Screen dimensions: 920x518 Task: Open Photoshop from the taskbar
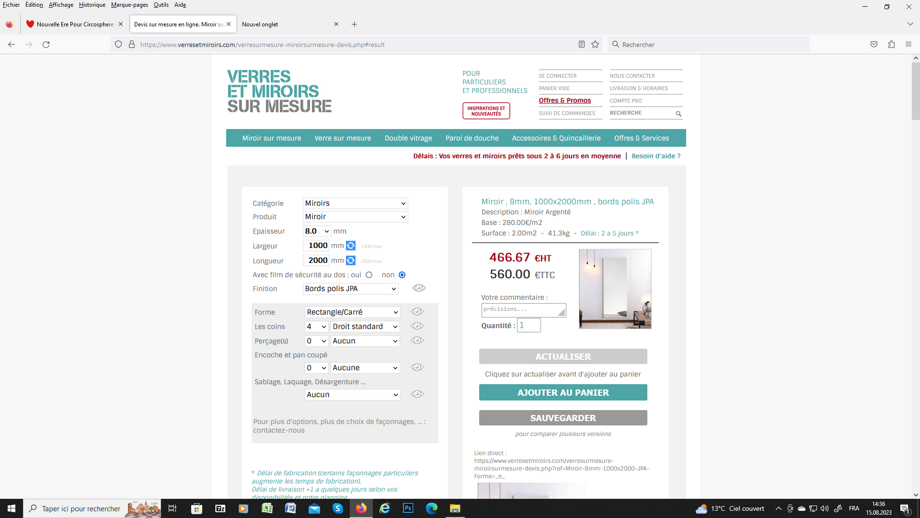[x=408, y=508]
